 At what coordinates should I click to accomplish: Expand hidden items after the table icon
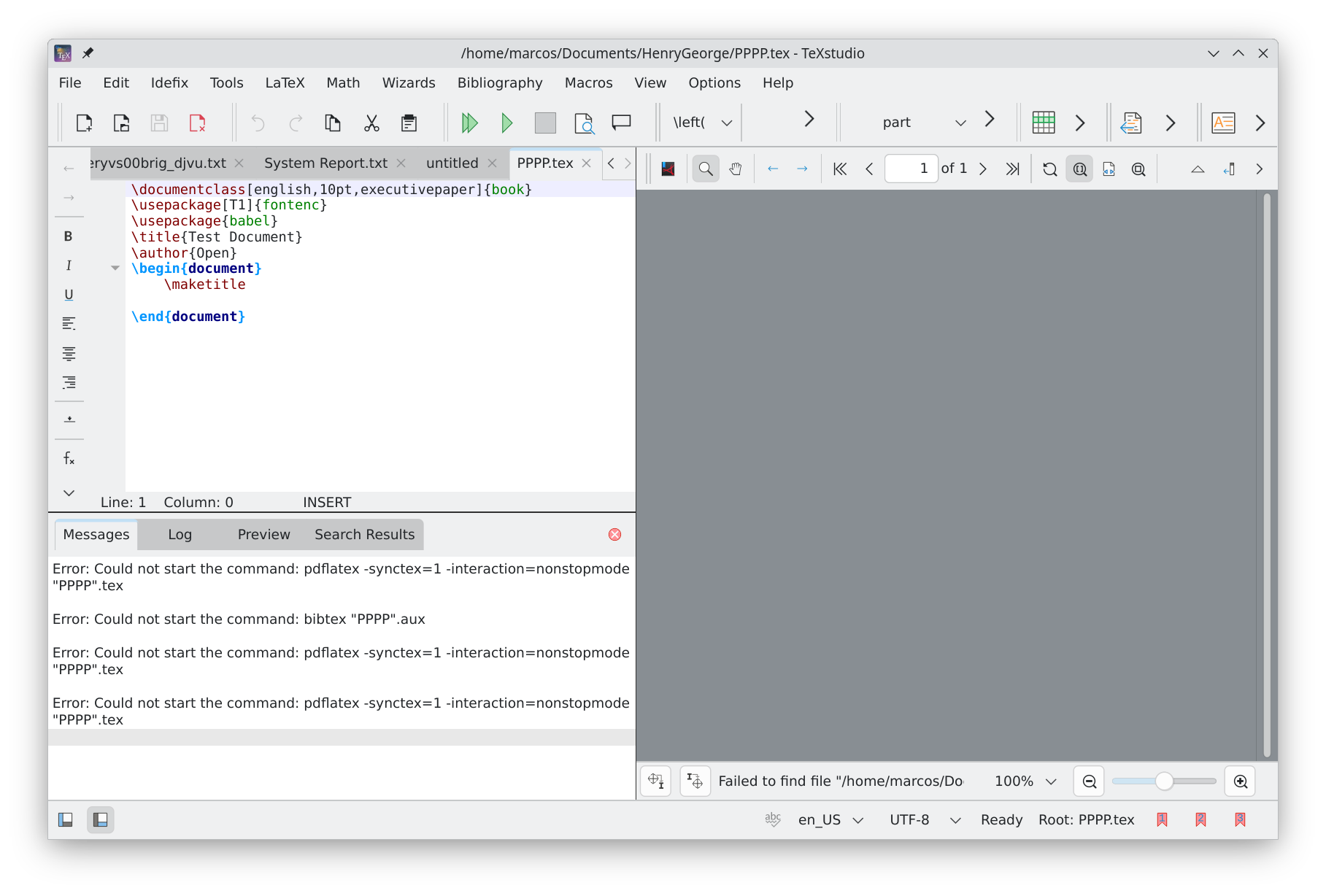tap(1080, 123)
